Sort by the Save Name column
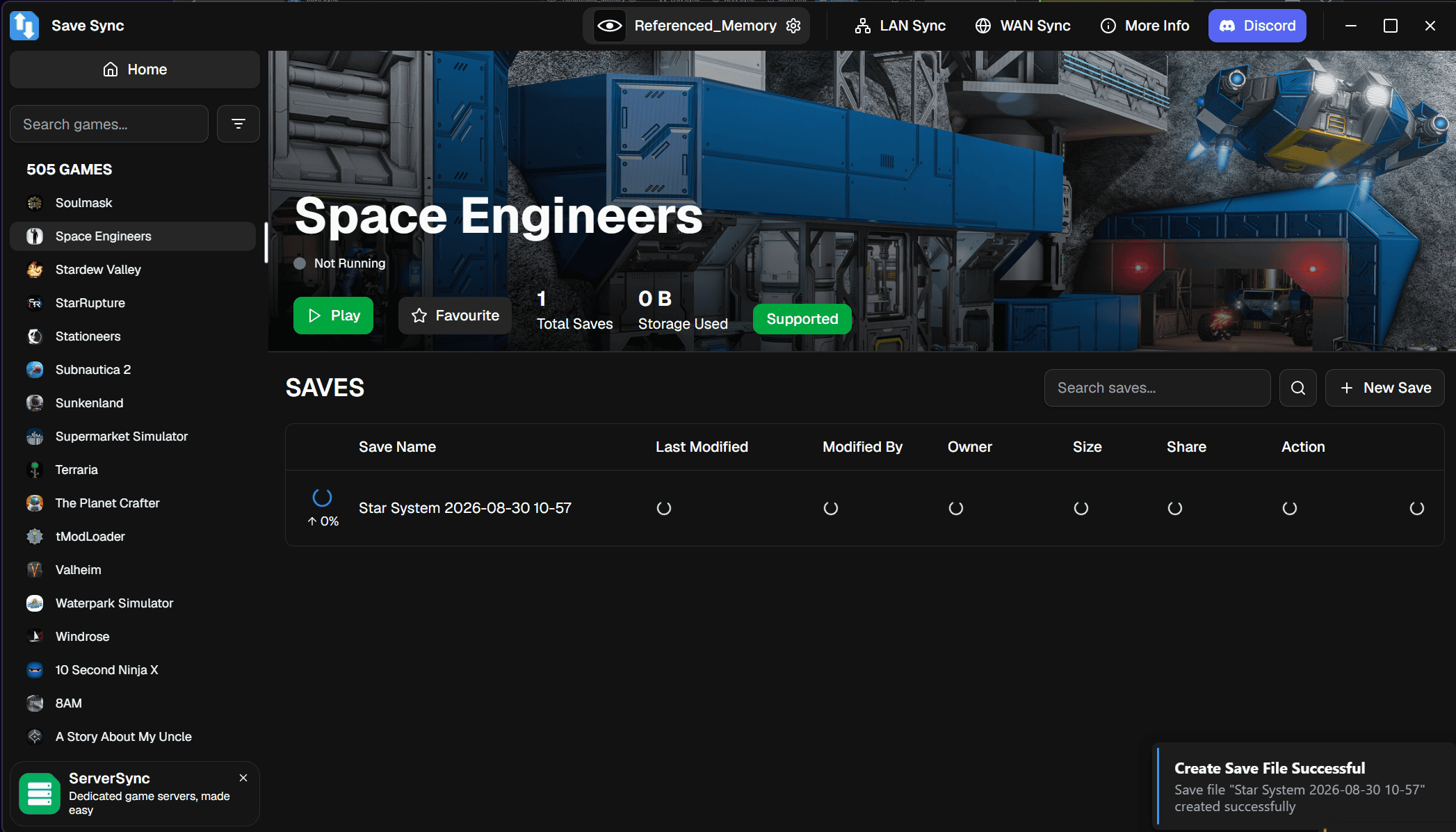Viewport: 1456px width, 832px height. (x=397, y=447)
